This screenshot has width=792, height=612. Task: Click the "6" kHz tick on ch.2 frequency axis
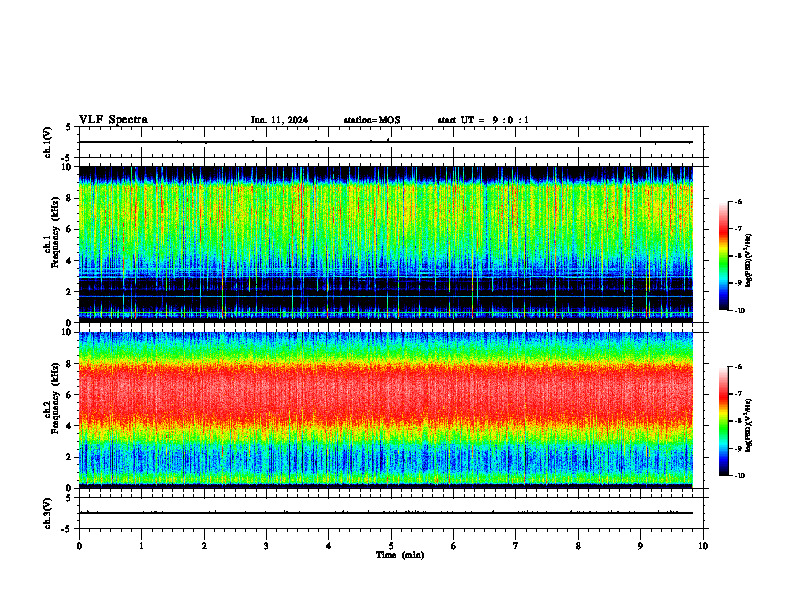[x=70, y=395]
